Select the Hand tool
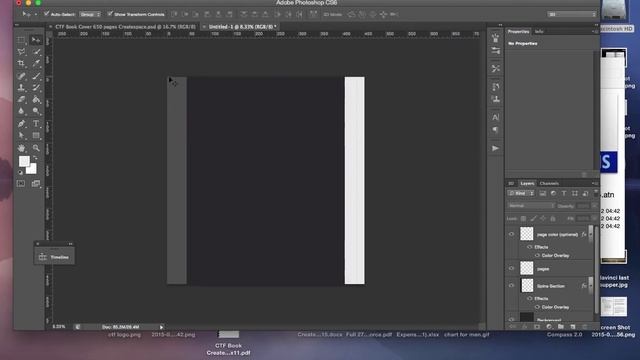 [x=21, y=148]
